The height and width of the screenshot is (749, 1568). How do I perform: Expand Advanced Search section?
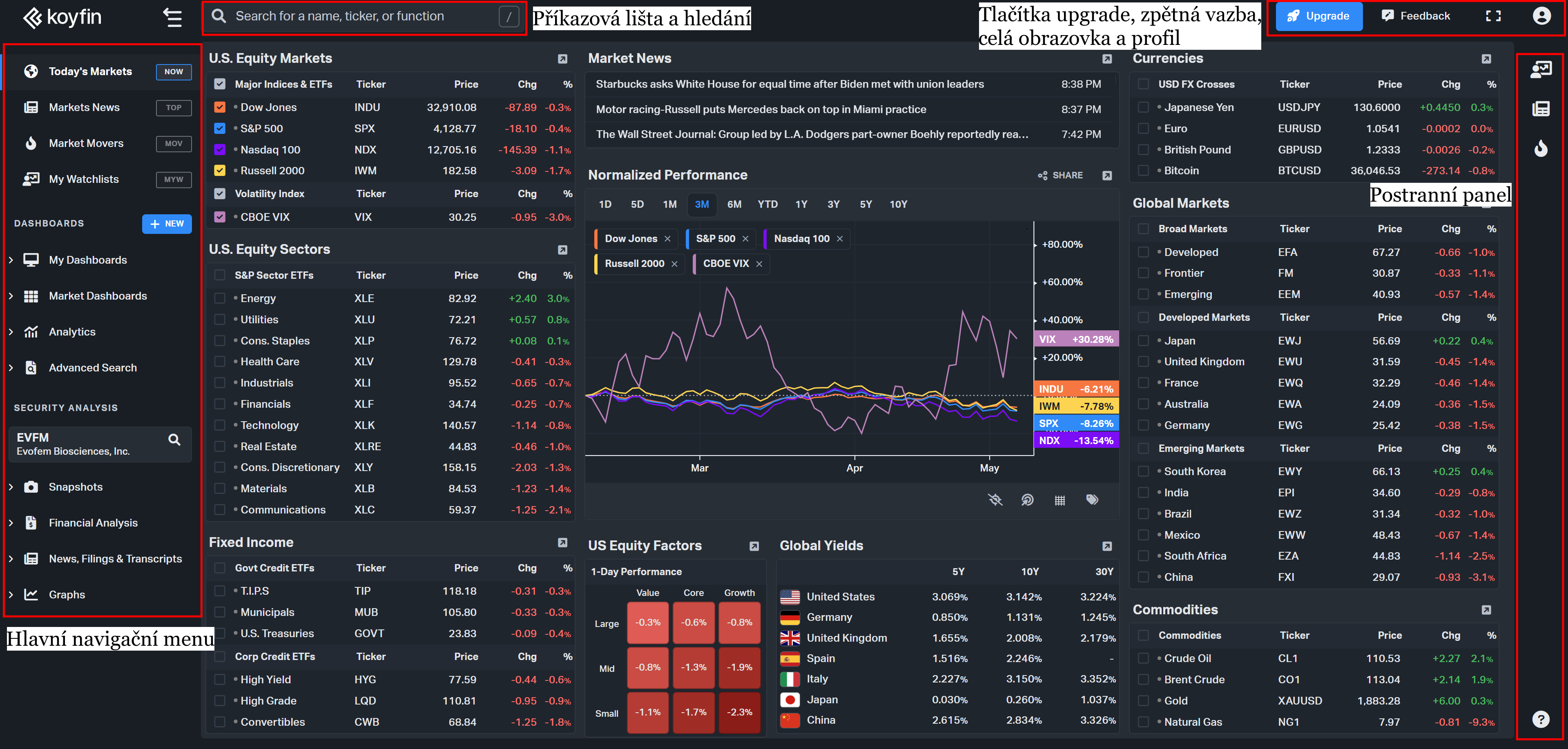tap(11, 368)
